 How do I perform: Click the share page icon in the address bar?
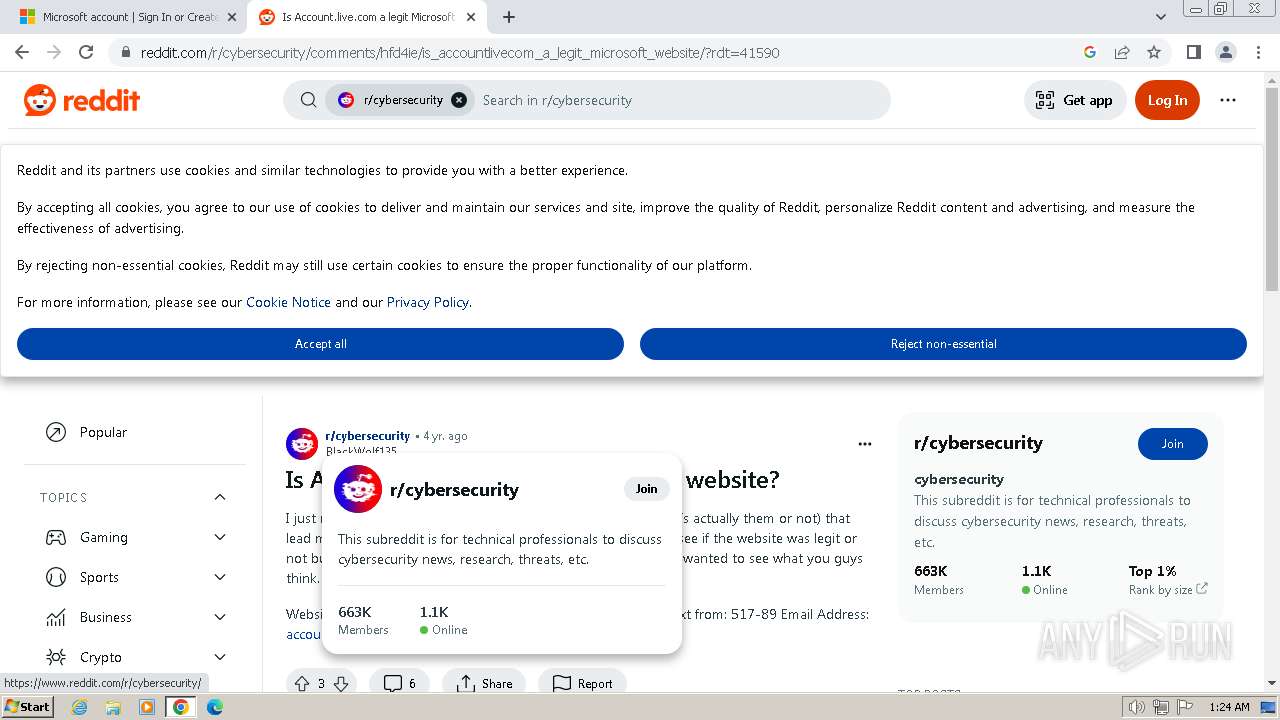pyautogui.click(x=1122, y=52)
